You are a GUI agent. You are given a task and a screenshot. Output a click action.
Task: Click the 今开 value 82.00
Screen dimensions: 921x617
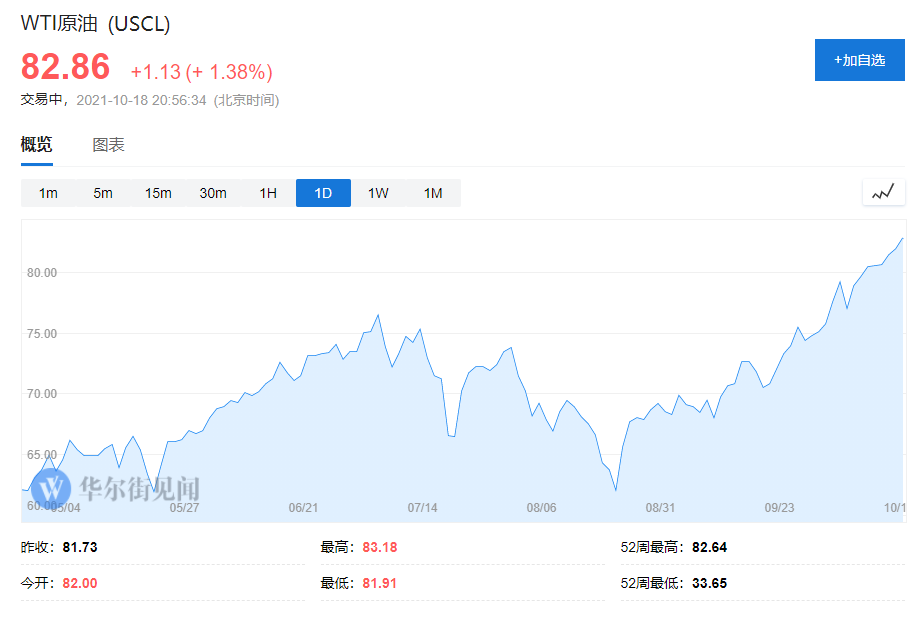(x=80, y=583)
